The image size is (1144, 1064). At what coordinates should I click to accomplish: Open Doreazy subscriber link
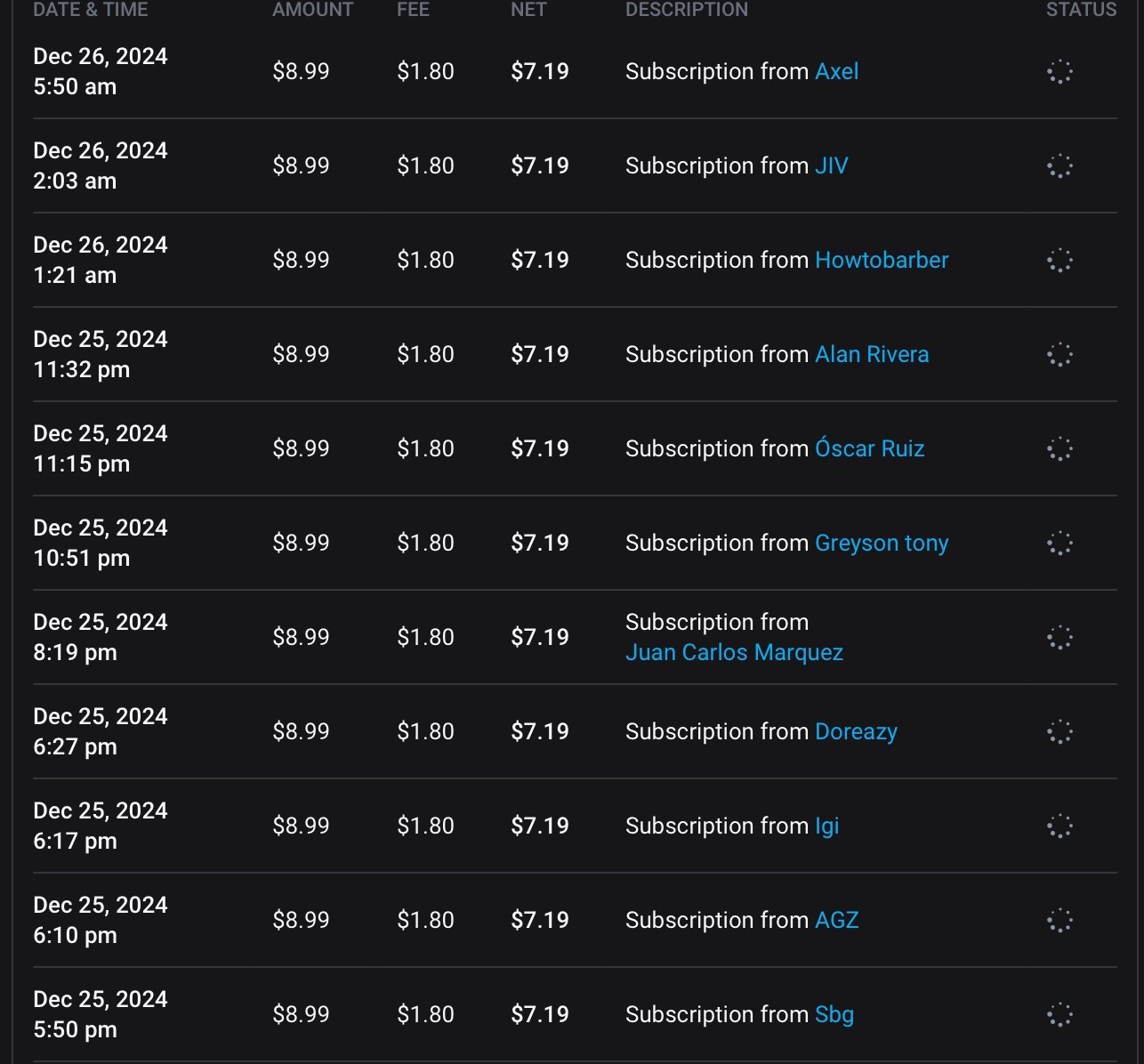click(x=856, y=731)
